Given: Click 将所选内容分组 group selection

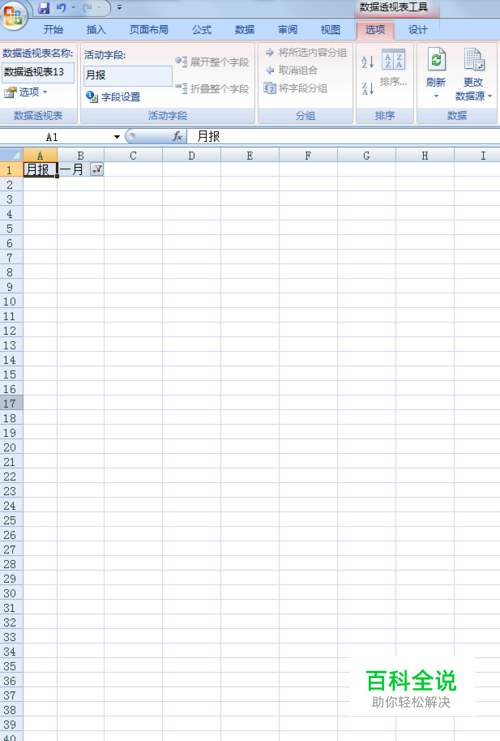Looking at the screenshot, I should pyautogui.click(x=306, y=52).
